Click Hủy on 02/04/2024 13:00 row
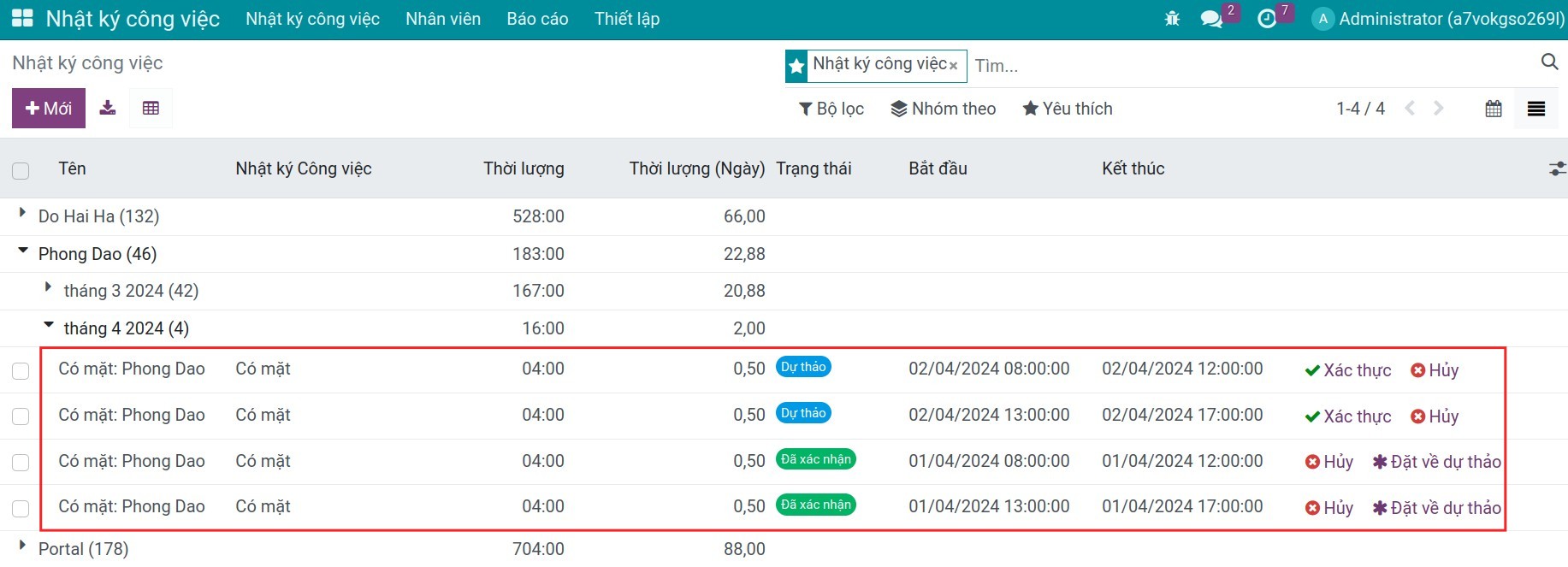The image size is (1568, 567). (1435, 416)
